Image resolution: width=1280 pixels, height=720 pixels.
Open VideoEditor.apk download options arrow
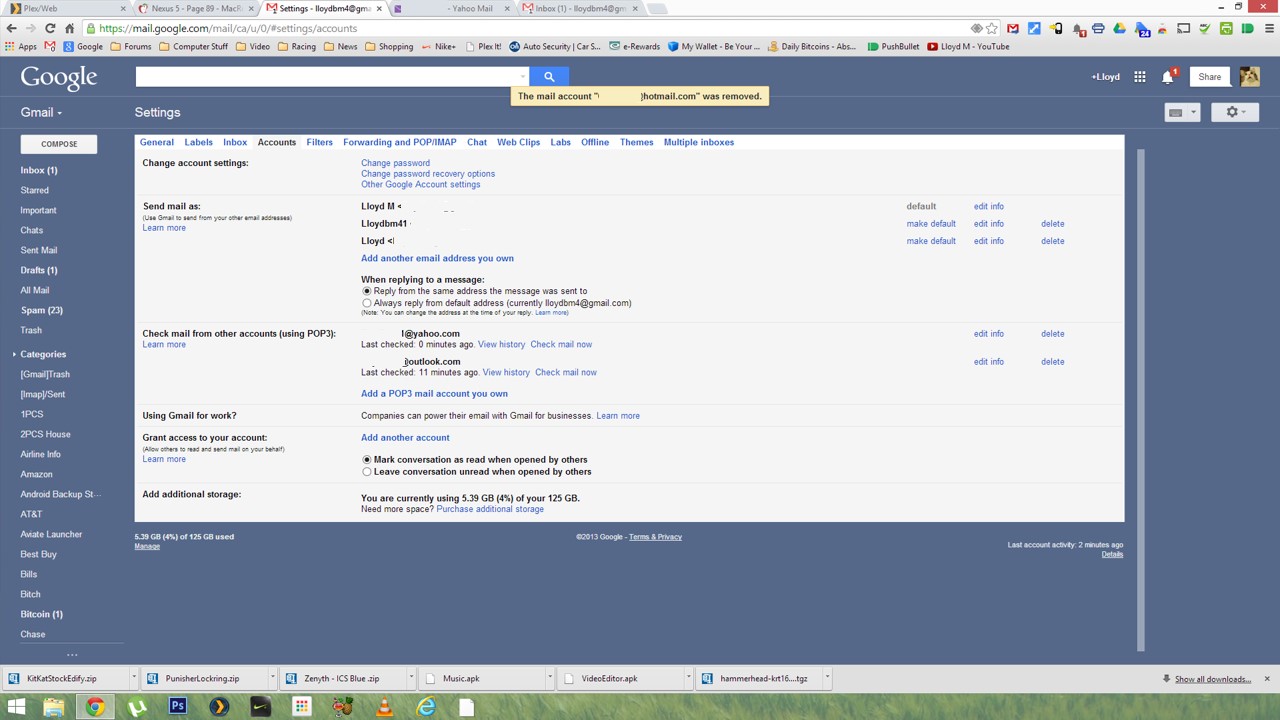point(688,678)
